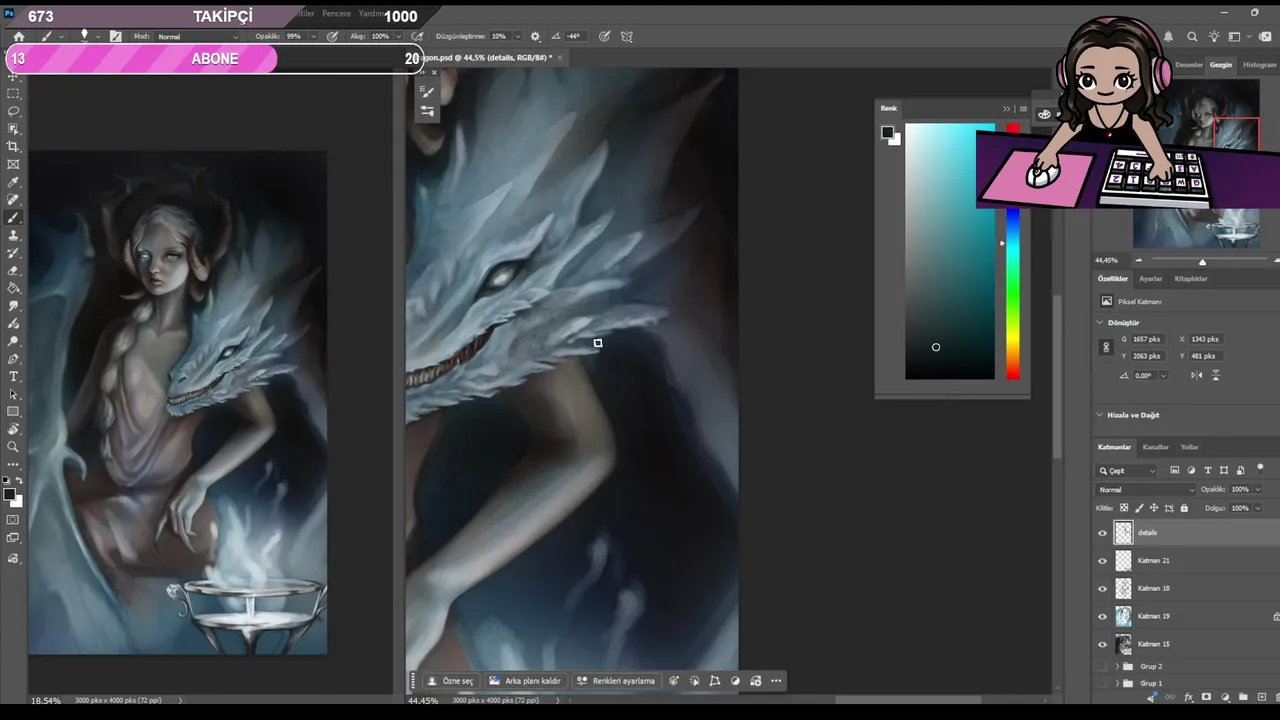
Task: Open smoothing options gear icon
Action: click(535, 36)
